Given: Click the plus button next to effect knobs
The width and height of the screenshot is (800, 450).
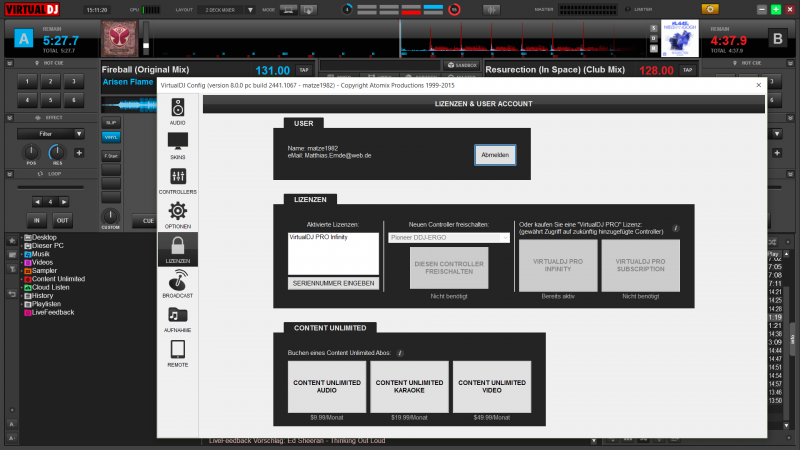Looking at the screenshot, I should click(x=79, y=153).
